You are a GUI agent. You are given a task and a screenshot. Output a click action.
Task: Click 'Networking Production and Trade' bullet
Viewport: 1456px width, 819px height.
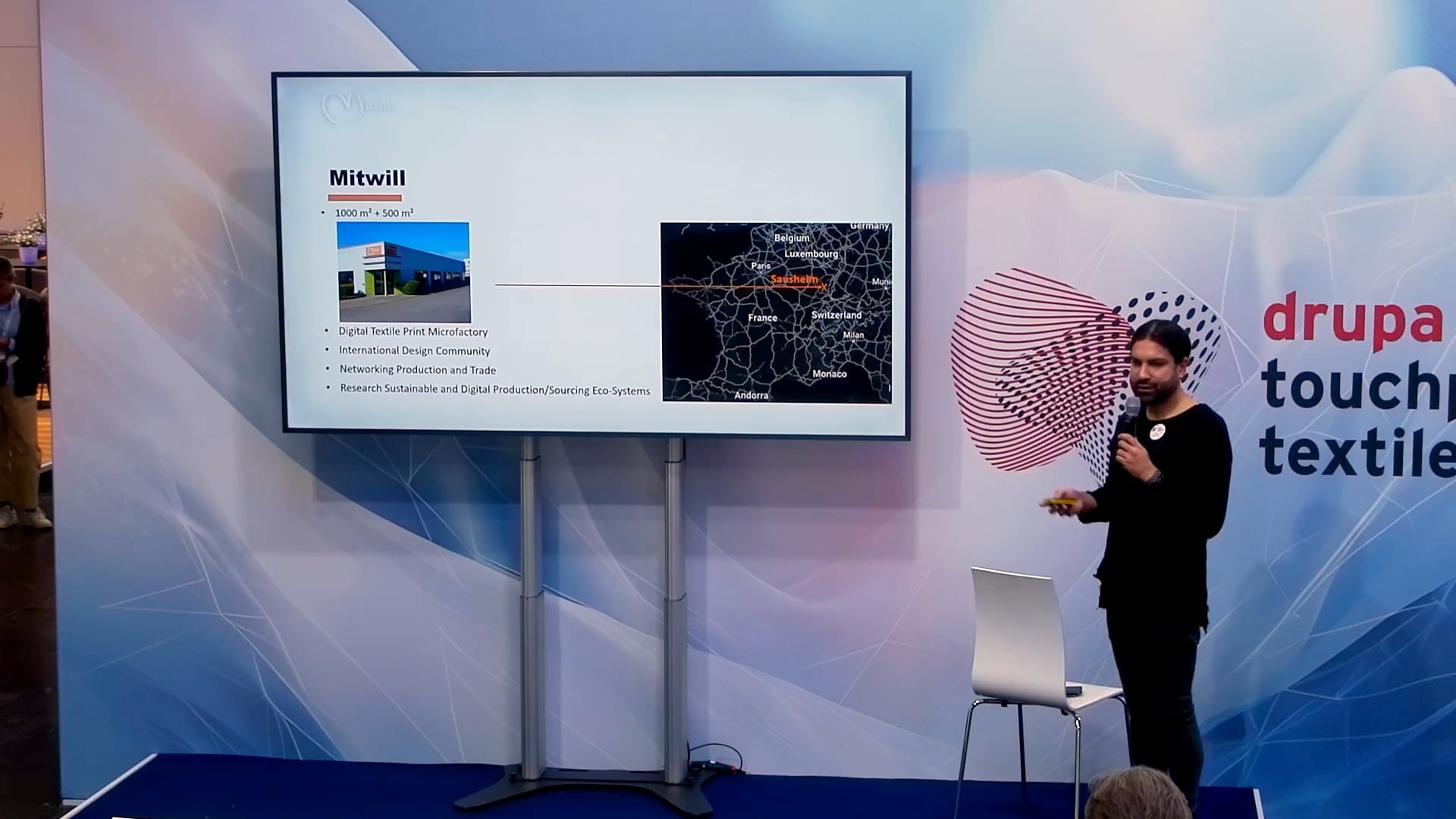(x=417, y=369)
